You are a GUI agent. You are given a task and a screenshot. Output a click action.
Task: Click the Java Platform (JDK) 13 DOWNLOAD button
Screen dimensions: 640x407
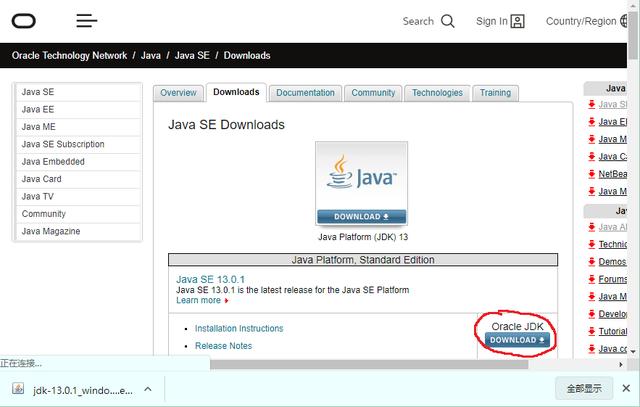[x=361, y=217]
